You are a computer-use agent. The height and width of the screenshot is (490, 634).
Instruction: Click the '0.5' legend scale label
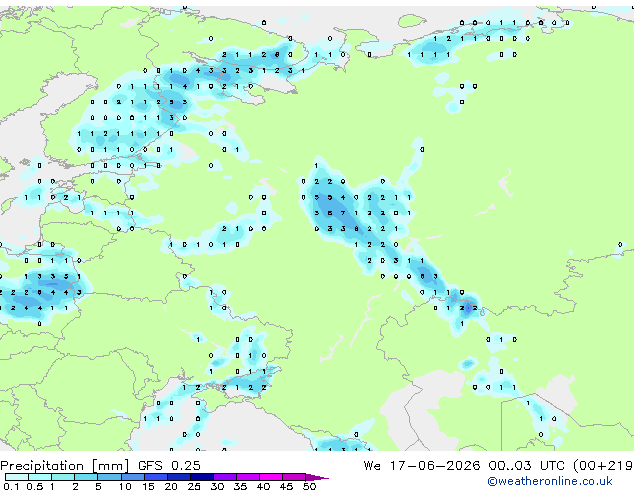35,486
